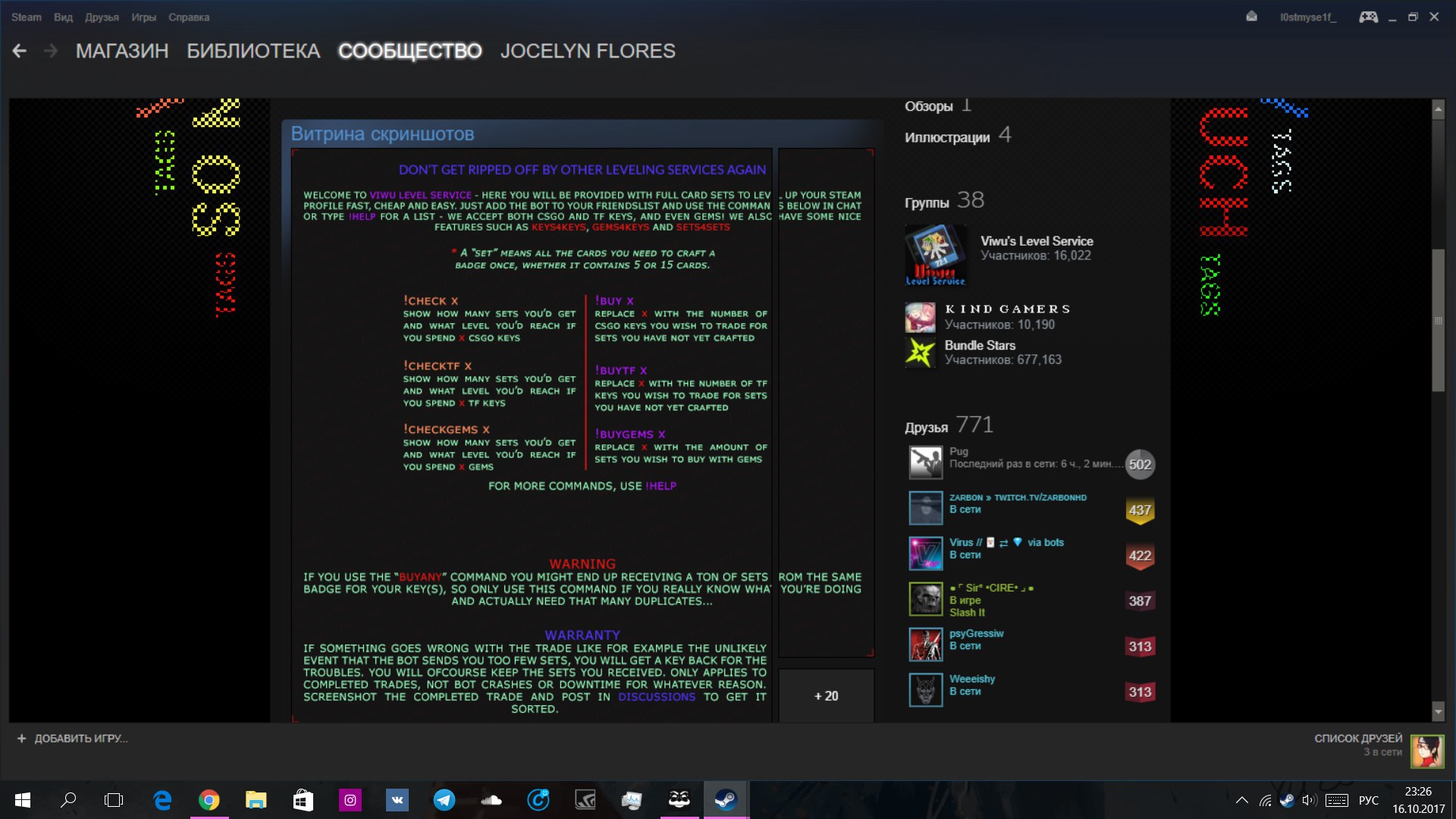The height and width of the screenshot is (819, 1456).
Task: Click Weeeishy friend avatar
Action: pos(926,690)
